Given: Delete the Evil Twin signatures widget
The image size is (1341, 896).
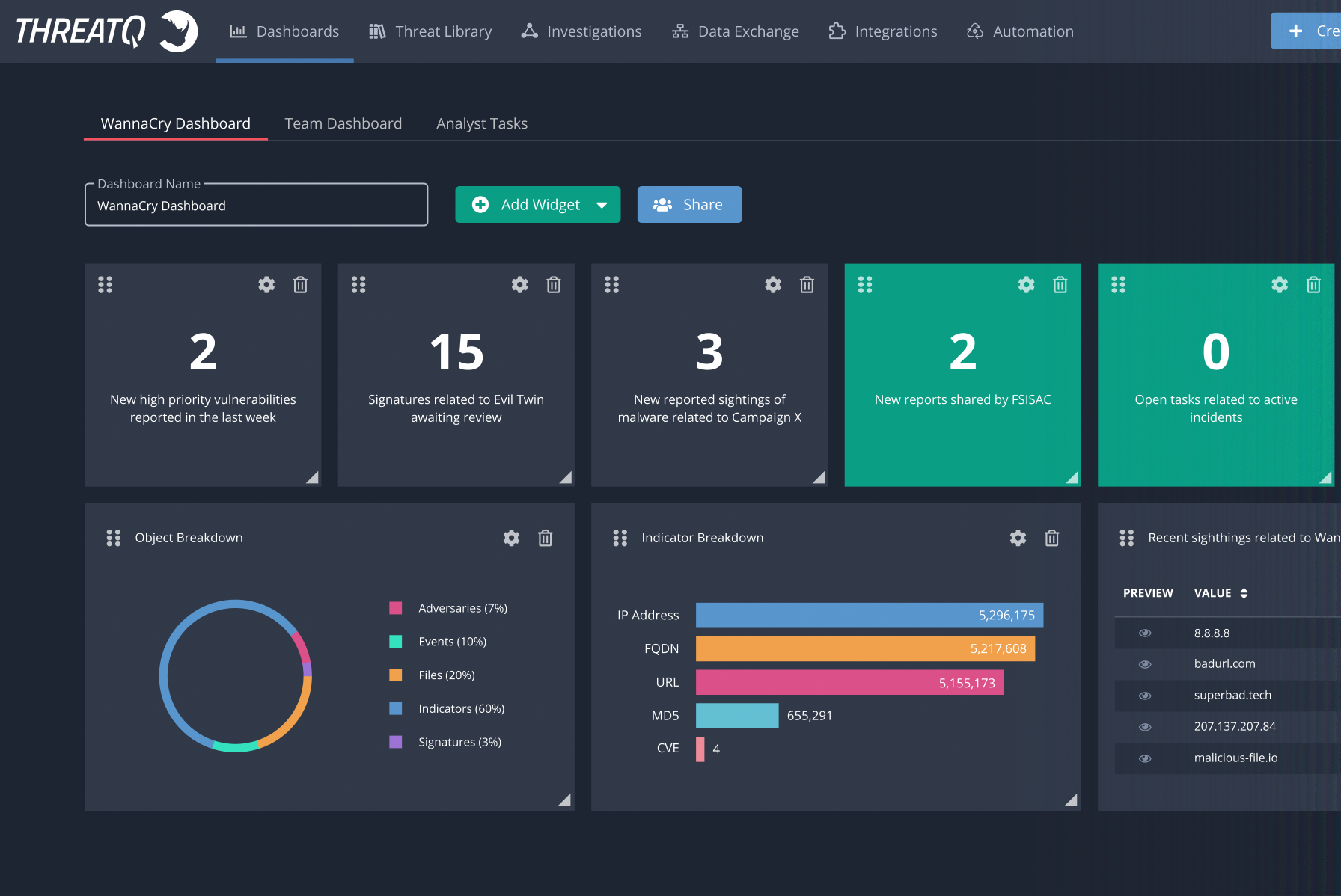Looking at the screenshot, I should tap(554, 285).
